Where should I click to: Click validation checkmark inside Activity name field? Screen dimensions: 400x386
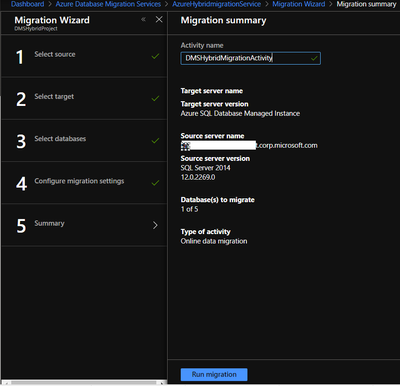314,58
